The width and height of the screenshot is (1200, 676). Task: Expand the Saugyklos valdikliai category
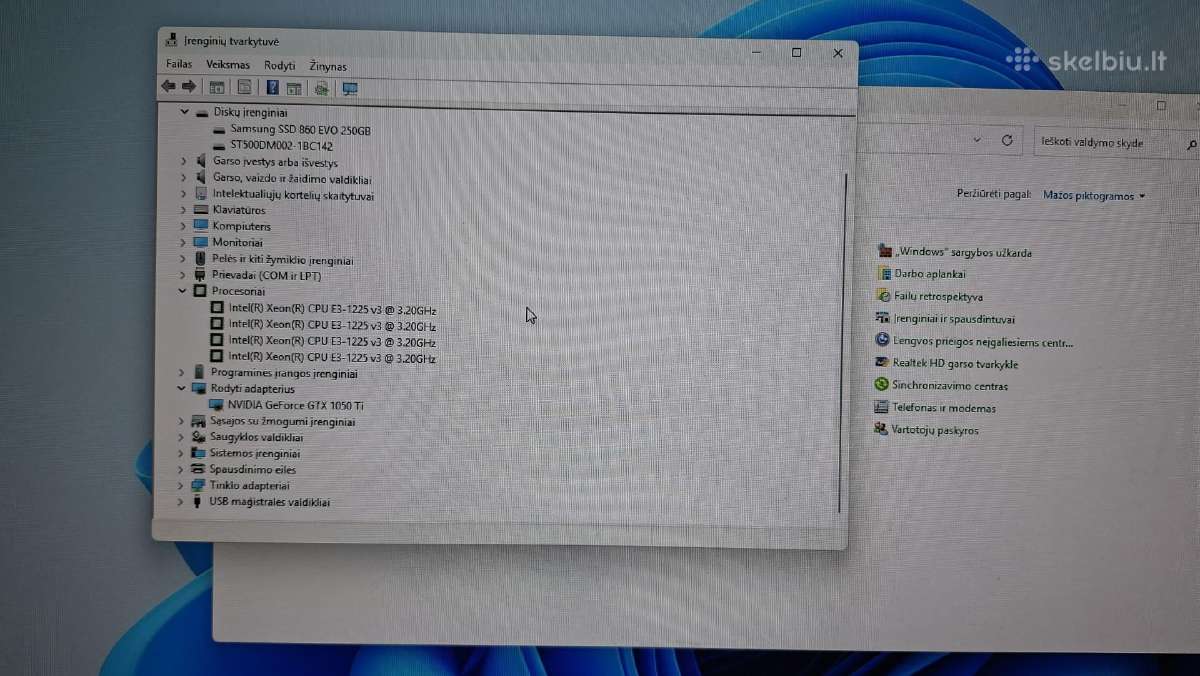tap(181, 437)
